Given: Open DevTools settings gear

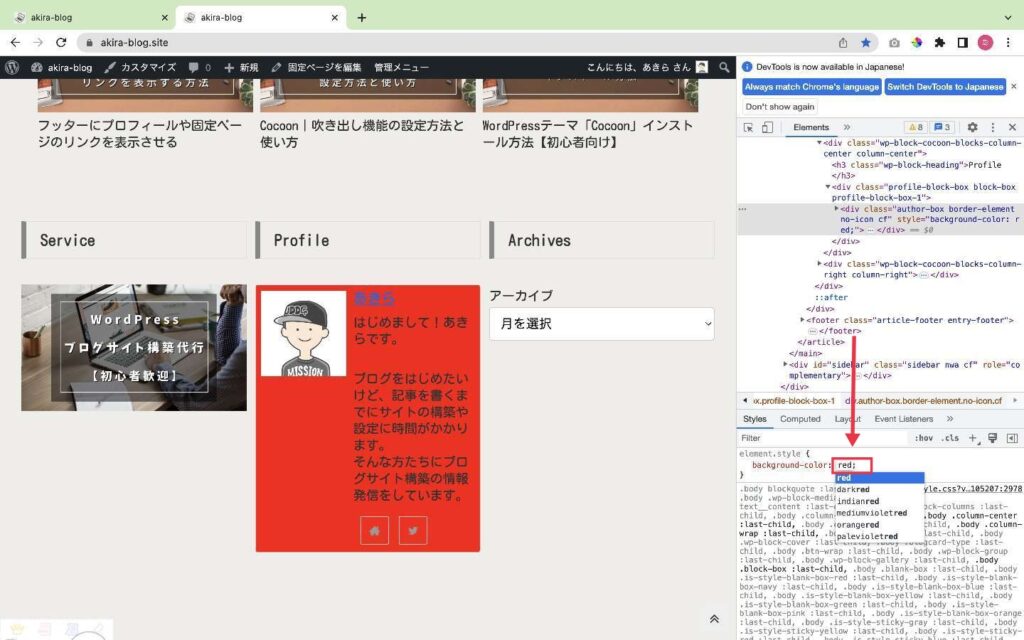Looking at the screenshot, I should click(x=972, y=127).
